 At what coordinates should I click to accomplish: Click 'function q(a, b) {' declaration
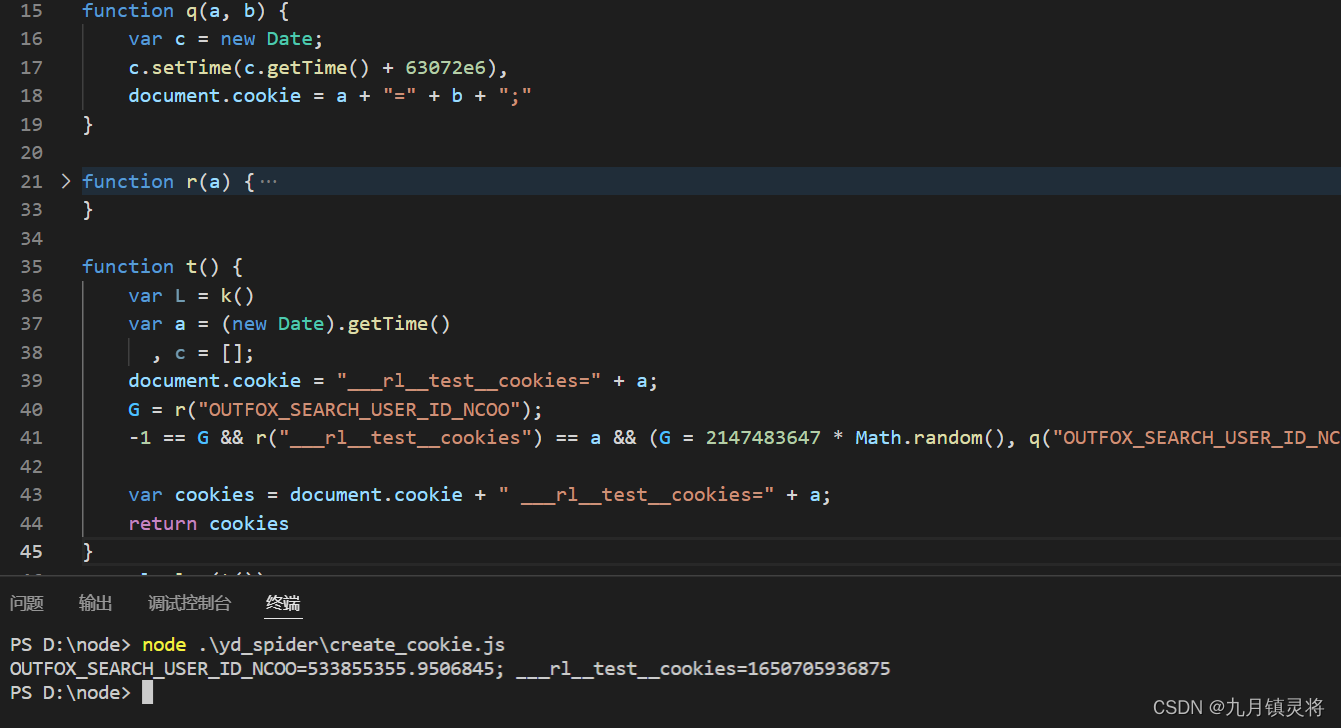(x=185, y=11)
